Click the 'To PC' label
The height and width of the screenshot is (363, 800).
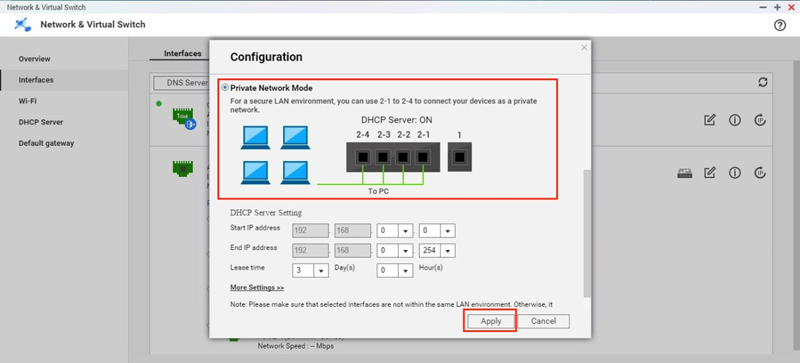379,191
